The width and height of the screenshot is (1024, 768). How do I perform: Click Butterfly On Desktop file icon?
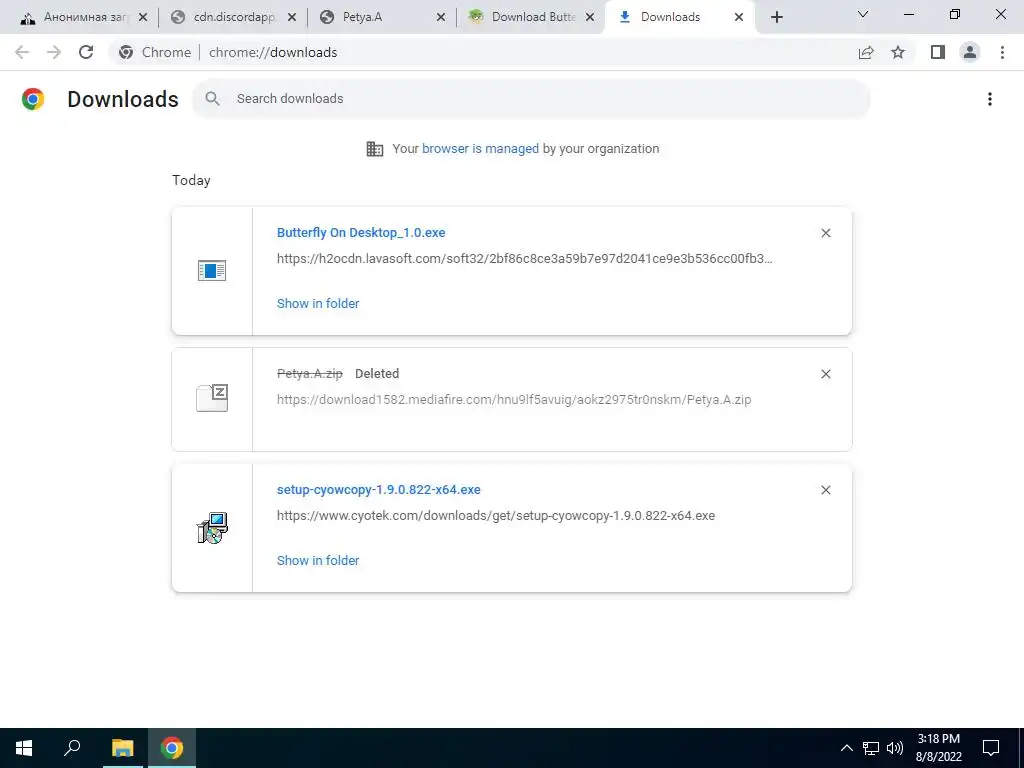(x=212, y=270)
